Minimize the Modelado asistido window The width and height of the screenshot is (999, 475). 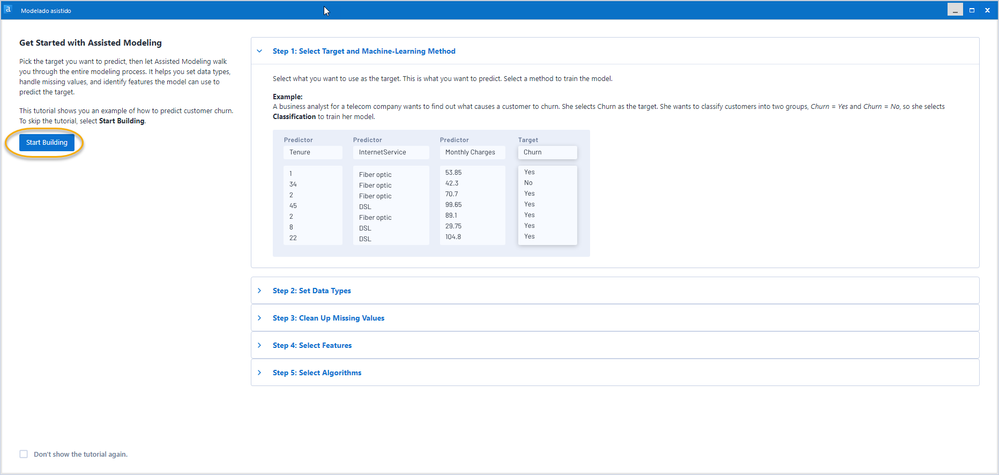click(x=955, y=10)
